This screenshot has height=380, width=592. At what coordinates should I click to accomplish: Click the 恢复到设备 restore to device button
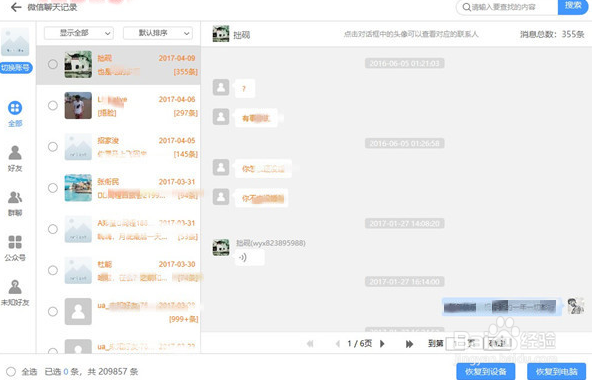point(486,372)
